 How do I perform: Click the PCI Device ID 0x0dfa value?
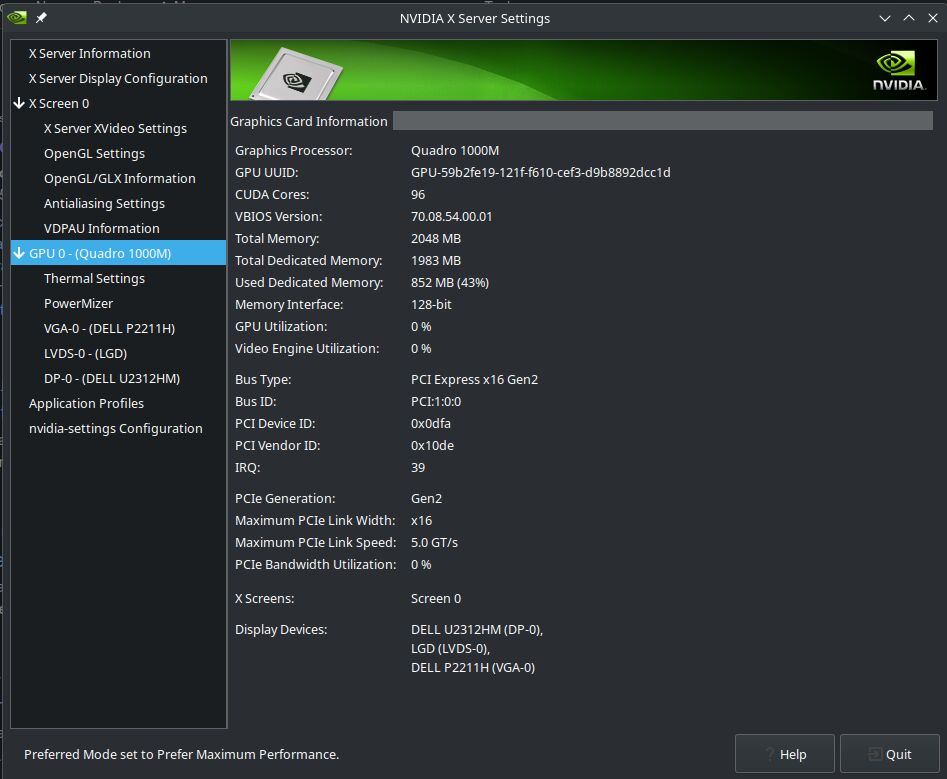[x=431, y=424]
